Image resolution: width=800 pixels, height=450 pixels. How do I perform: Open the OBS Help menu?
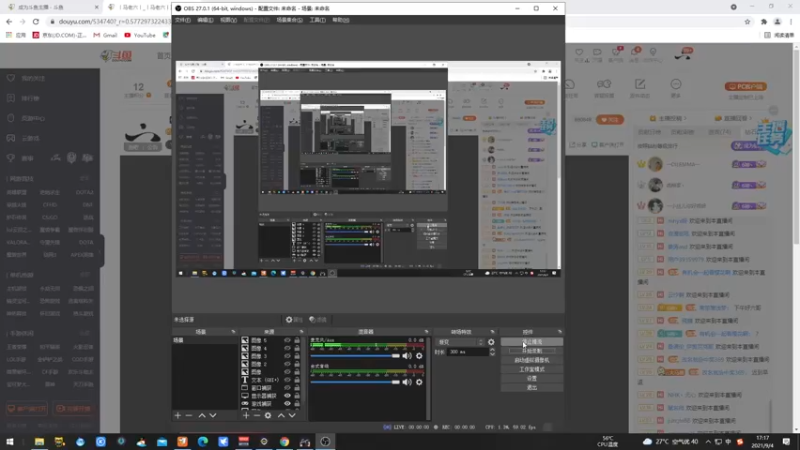click(x=341, y=20)
